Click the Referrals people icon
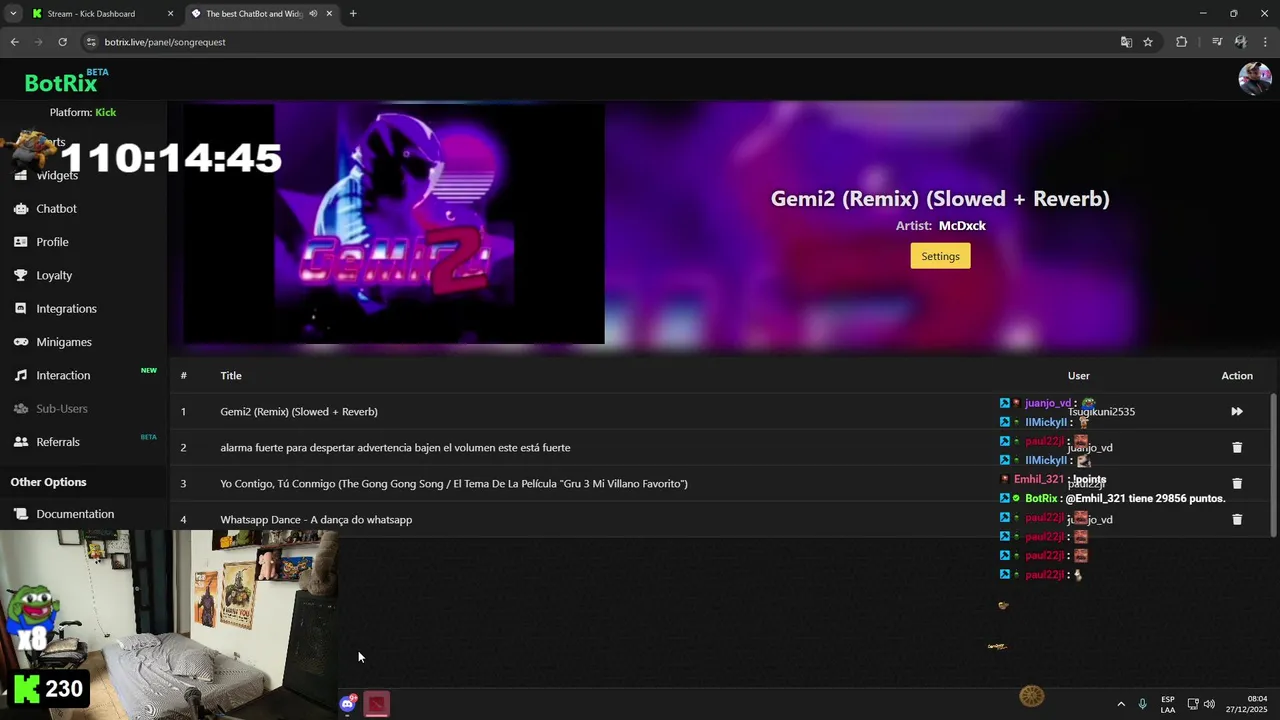 [20, 442]
